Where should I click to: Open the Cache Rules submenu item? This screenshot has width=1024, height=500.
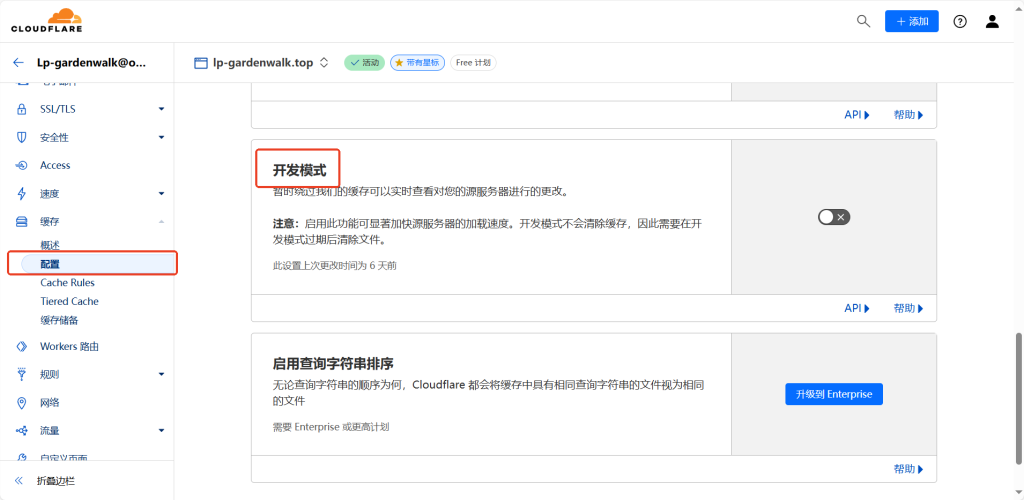(x=67, y=283)
